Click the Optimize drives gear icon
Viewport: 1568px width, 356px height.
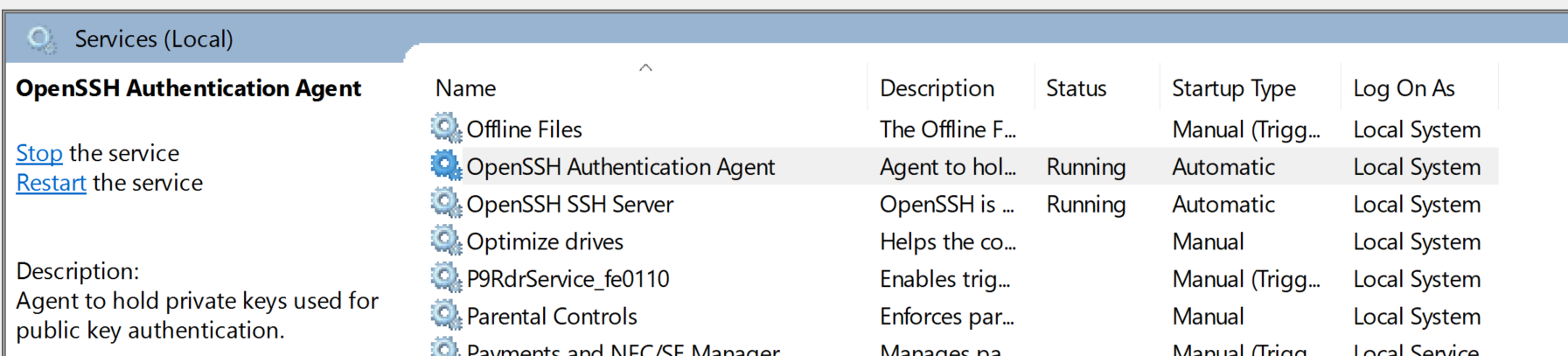coord(446,241)
